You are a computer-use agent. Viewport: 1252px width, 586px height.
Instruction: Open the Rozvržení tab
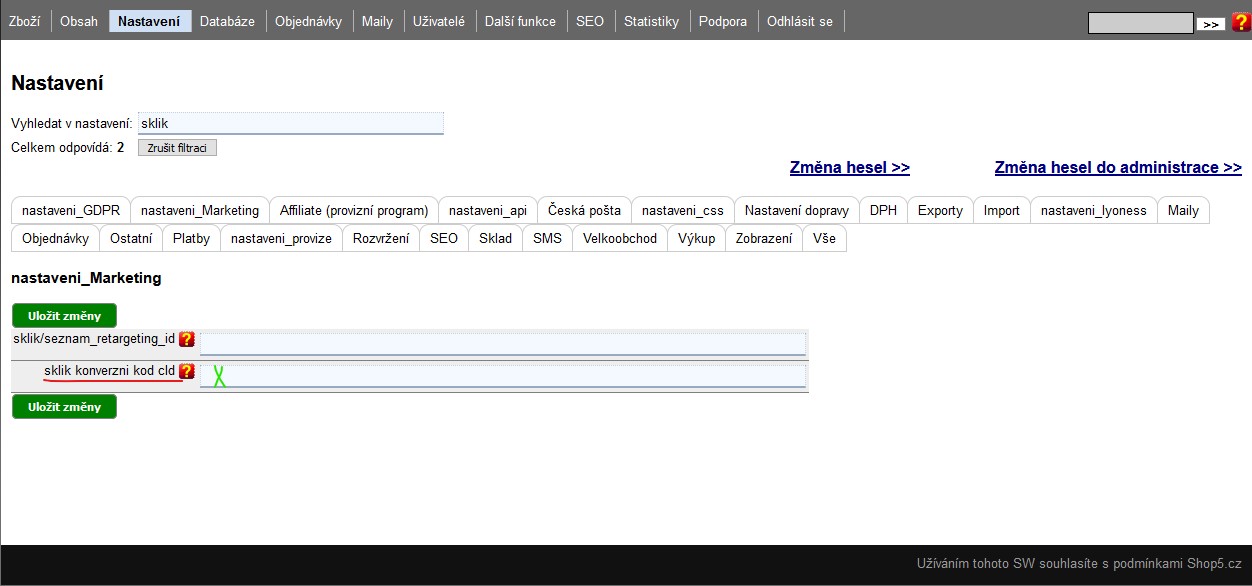[381, 238]
